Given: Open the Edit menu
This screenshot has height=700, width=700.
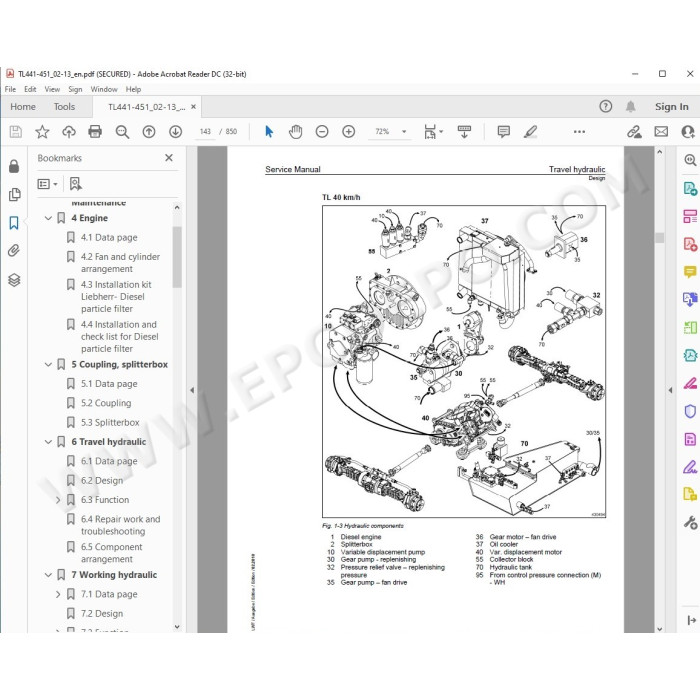Looking at the screenshot, I should pyautogui.click(x=30, y=89).
